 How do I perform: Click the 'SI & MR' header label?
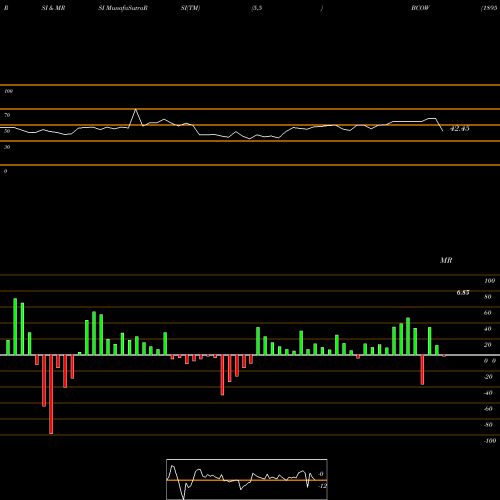click(x=53, y=8)
